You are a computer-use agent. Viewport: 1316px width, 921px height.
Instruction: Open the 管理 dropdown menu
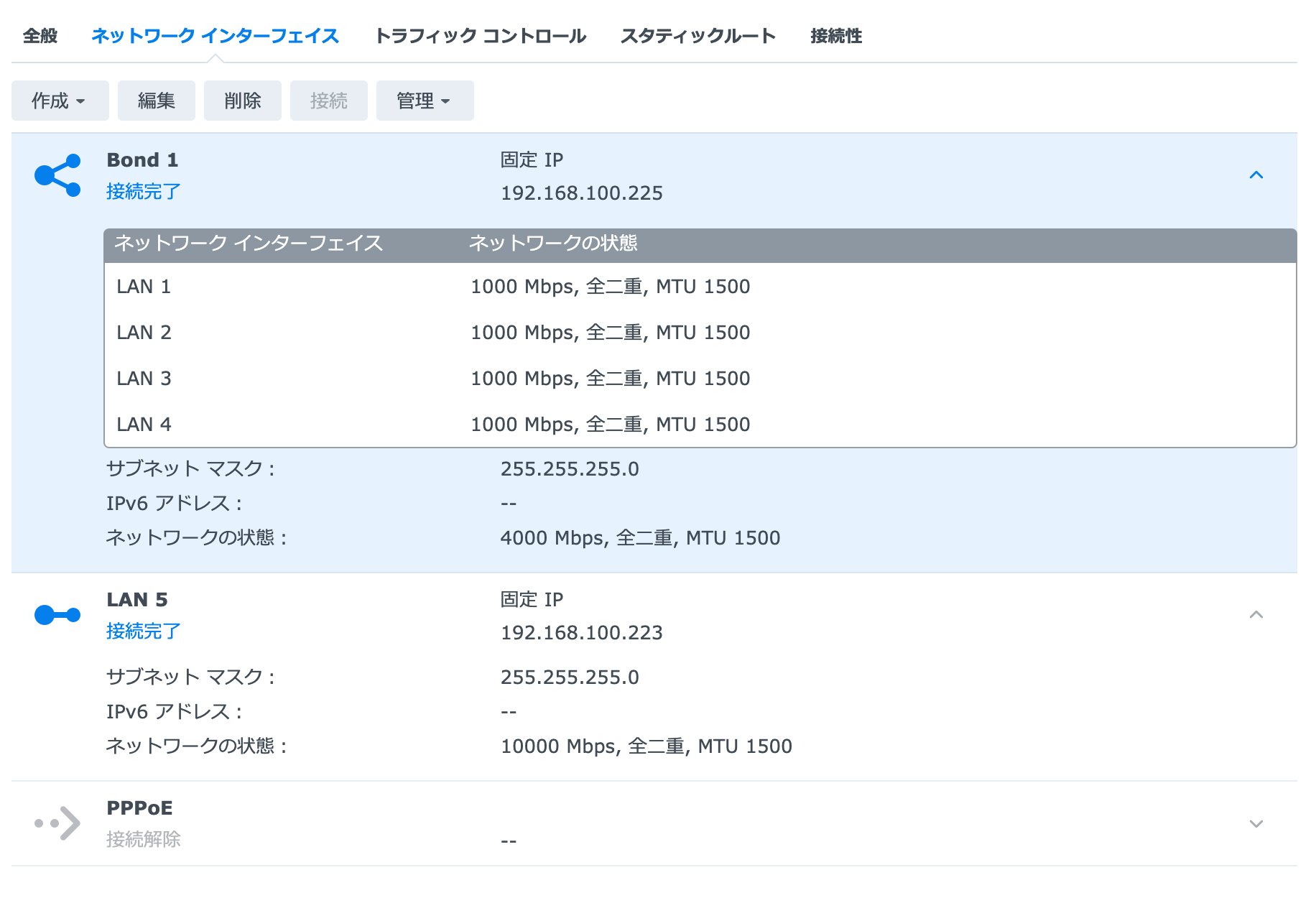[x=425, y=101]
